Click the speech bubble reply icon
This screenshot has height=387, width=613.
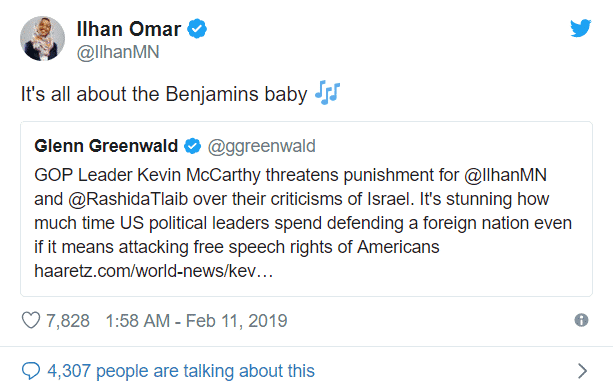coord(30,371)
